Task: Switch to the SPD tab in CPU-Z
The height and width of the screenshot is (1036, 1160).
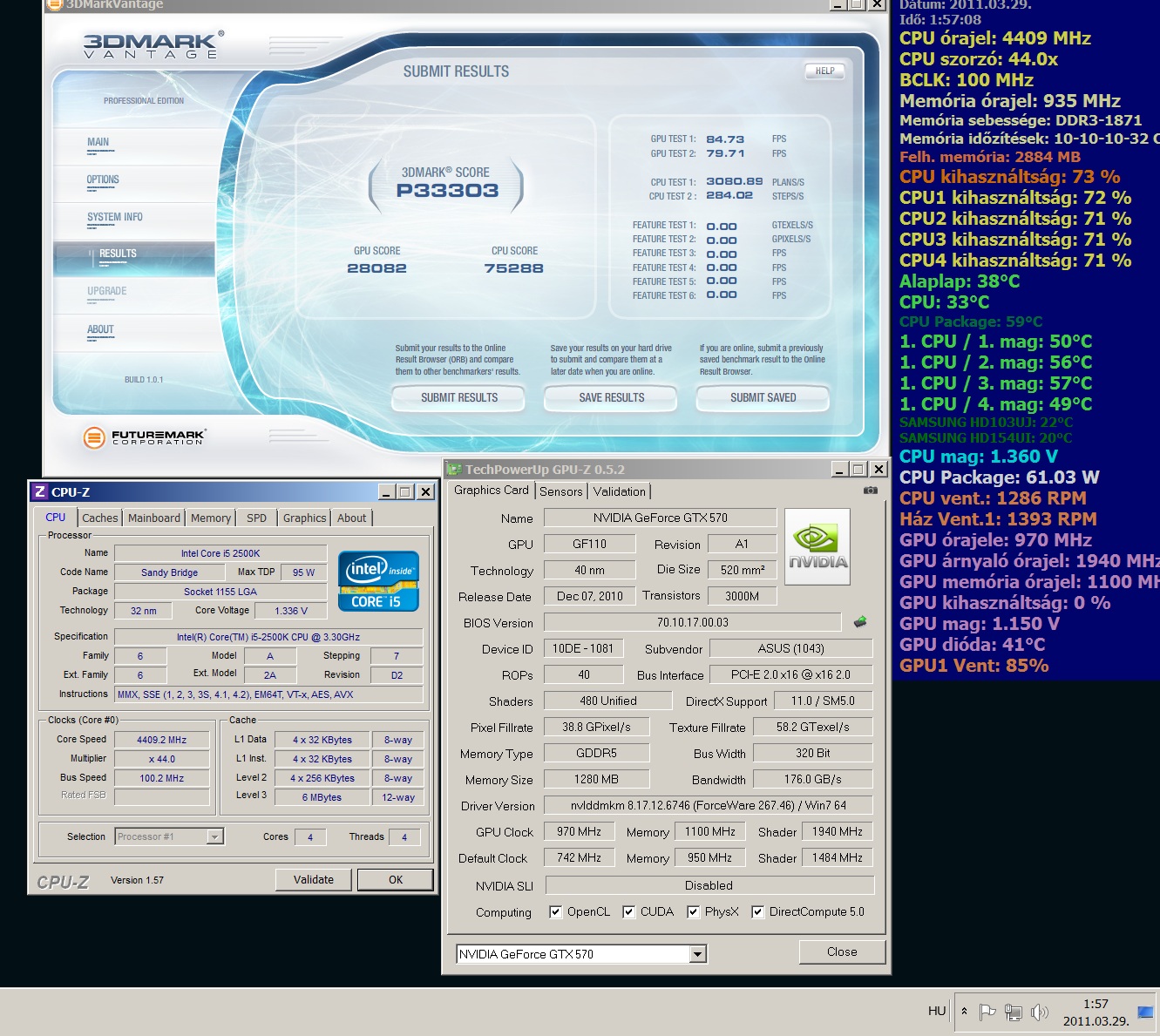Action: pos(256,518)
